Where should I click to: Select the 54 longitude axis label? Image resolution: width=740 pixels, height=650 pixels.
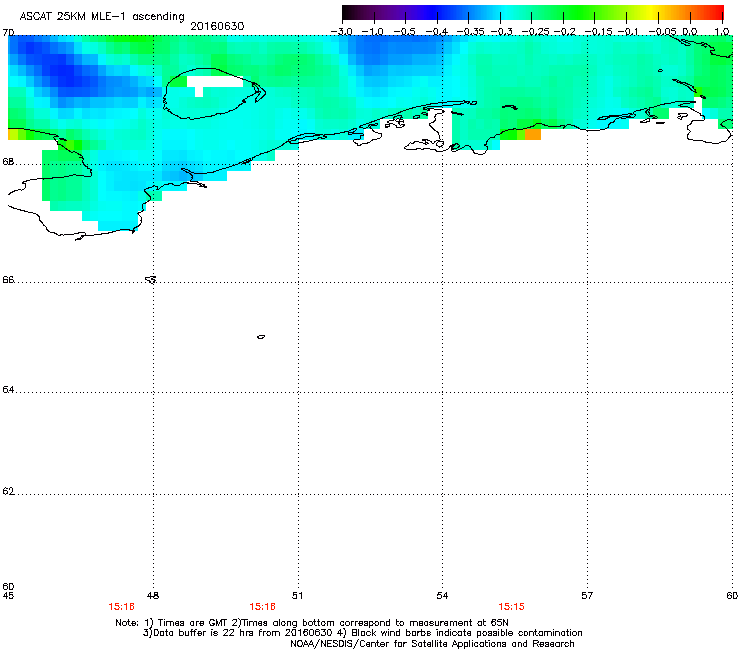[442, 596]
